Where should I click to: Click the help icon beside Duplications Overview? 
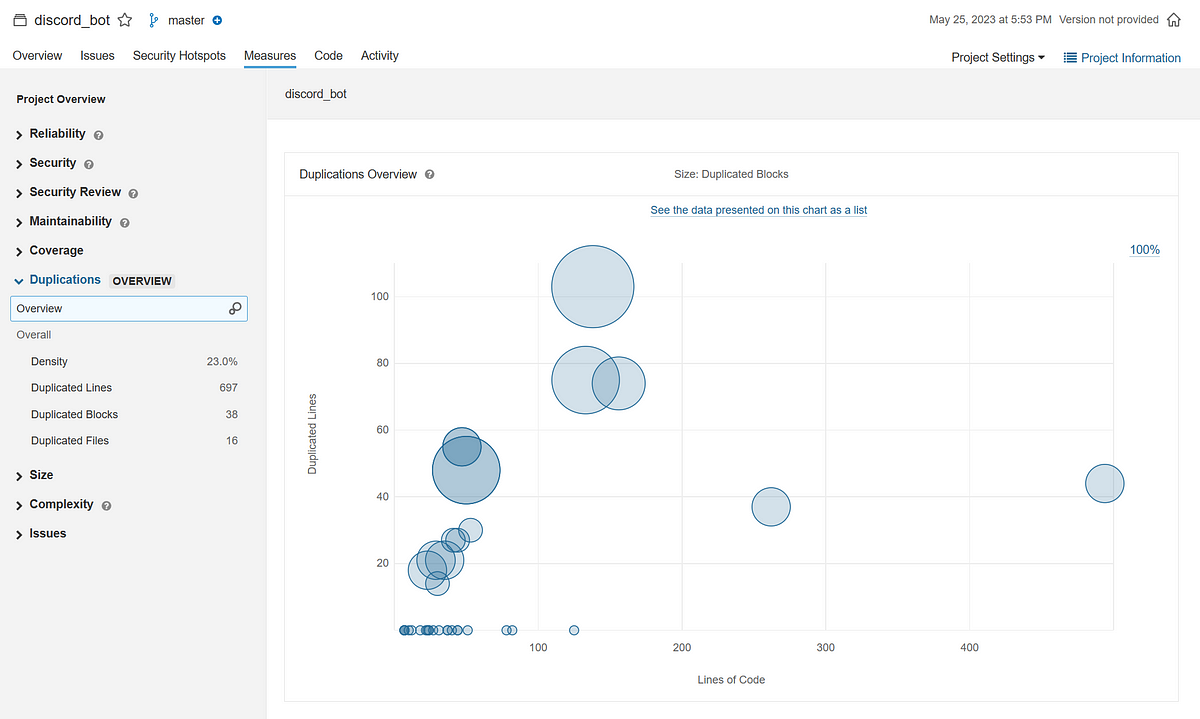[430, 174]
